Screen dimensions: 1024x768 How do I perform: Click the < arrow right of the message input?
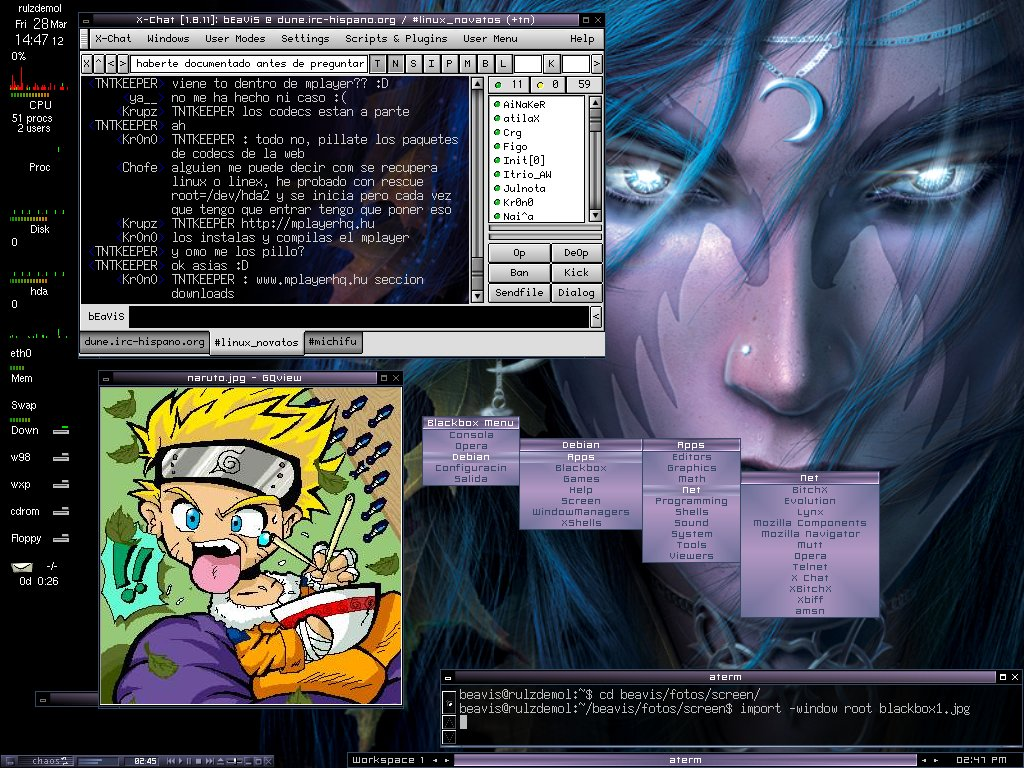(596, 317)
